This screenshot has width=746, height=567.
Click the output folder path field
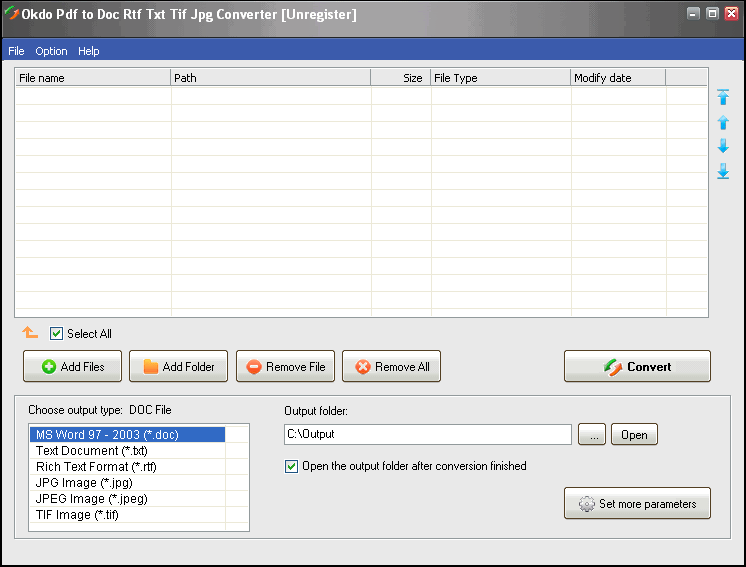coord(427,434)
